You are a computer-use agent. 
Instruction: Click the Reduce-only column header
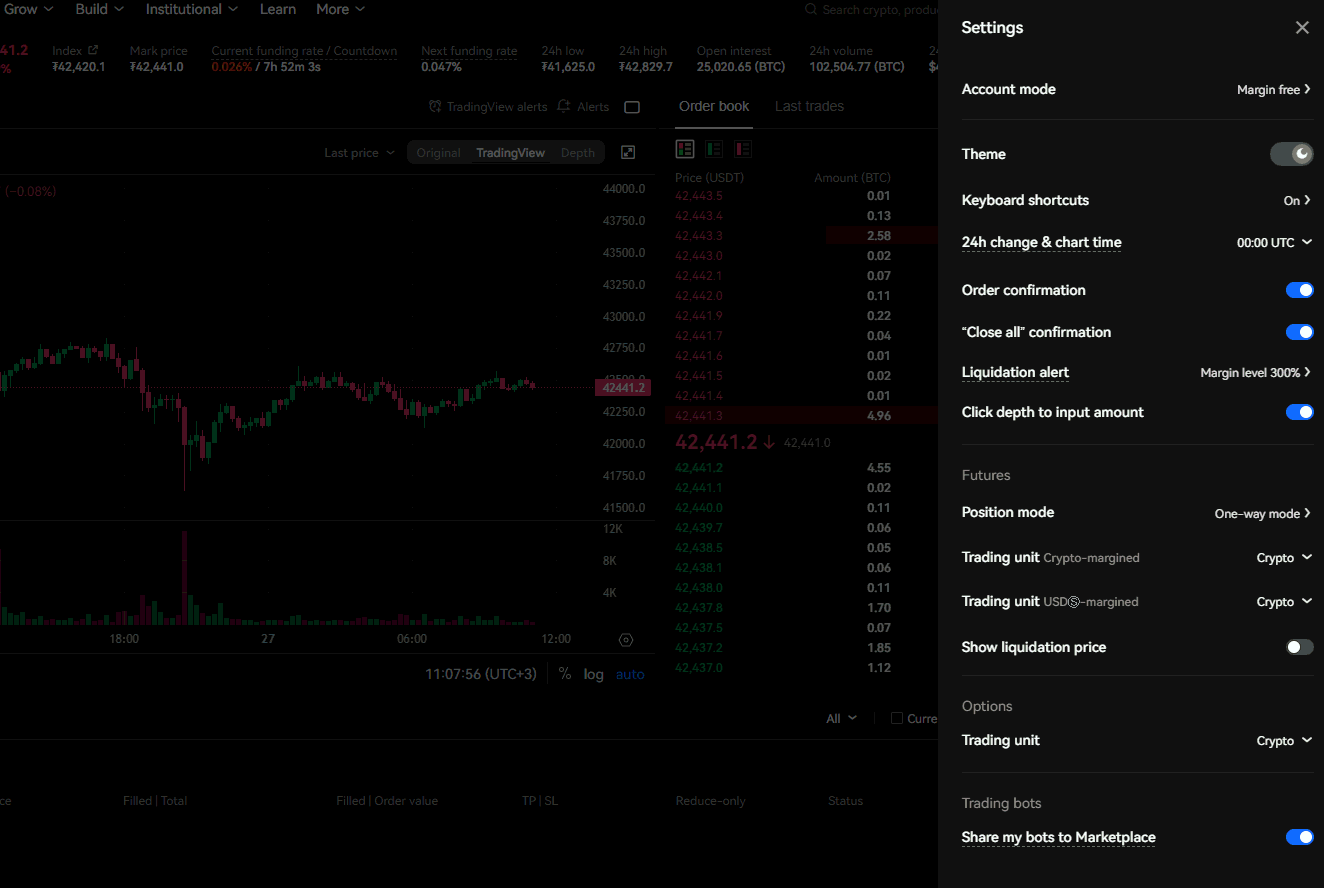[710, 801]
